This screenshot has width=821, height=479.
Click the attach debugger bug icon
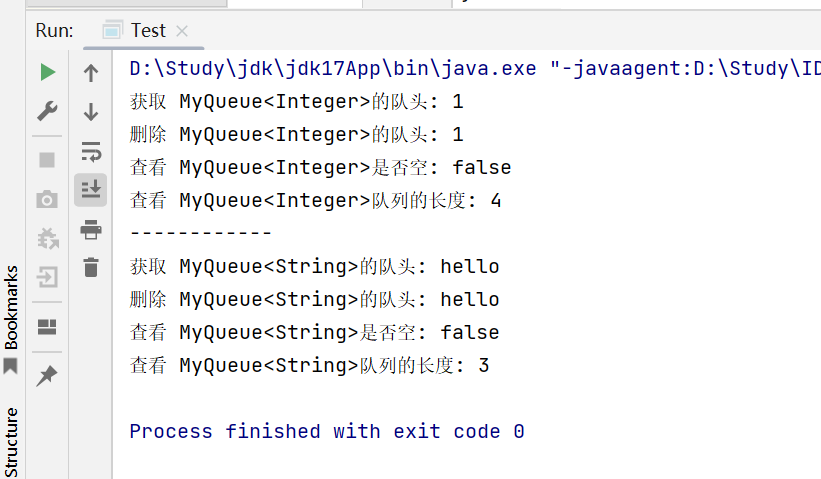[47, 238]
